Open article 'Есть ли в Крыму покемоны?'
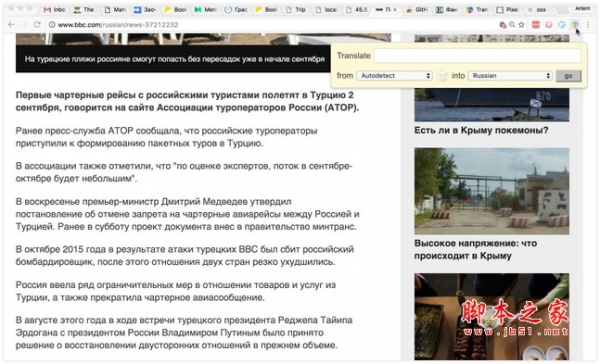This screenshot has height=364, width=600. point(481,130)
